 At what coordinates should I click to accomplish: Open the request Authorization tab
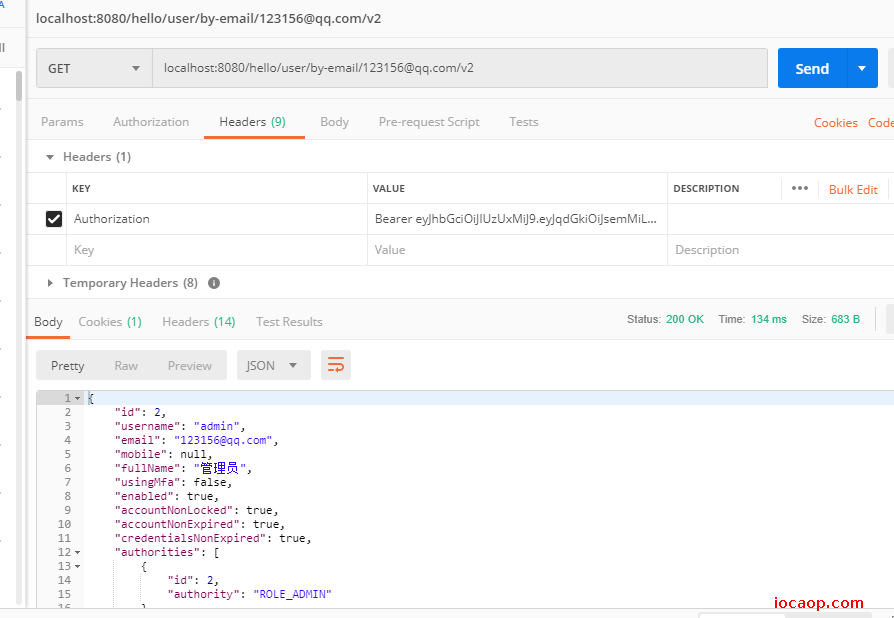(151, 122)
